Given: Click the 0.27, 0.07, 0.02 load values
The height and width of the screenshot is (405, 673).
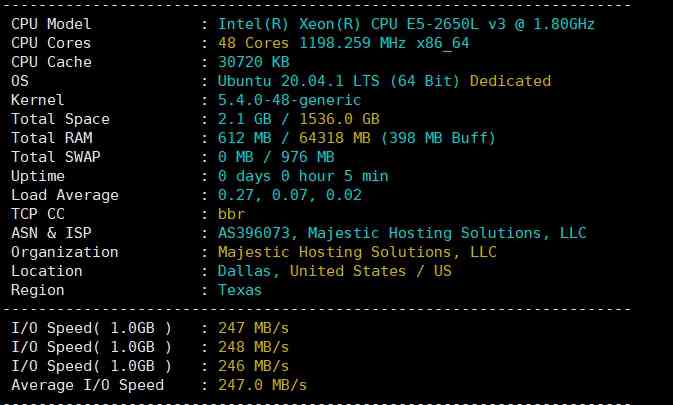Looking at the screenshot, I should click(x=289, y=195).
